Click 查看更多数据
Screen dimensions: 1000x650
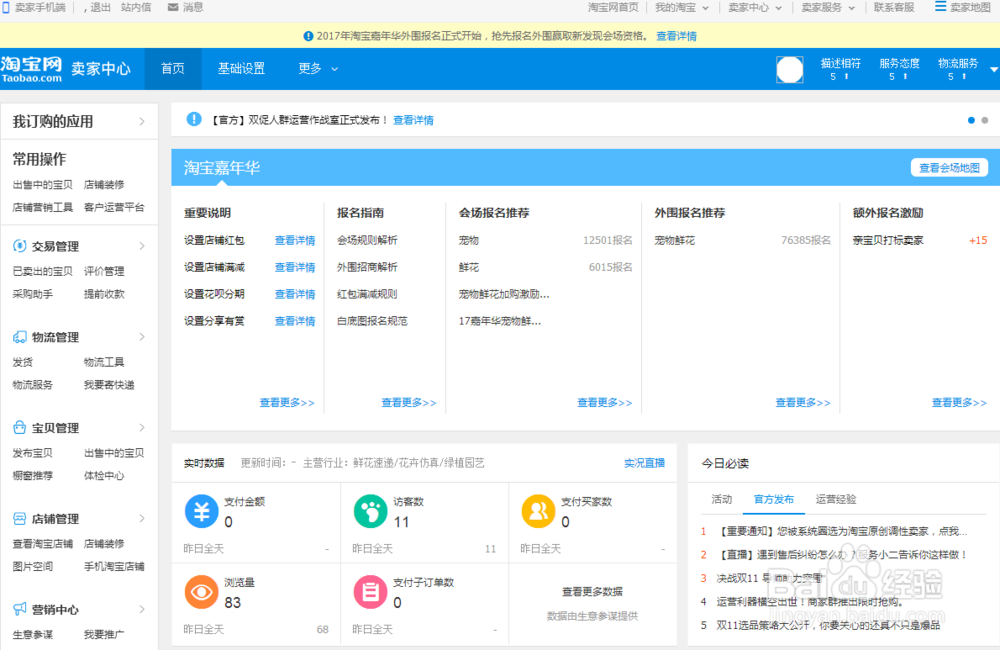592,592
